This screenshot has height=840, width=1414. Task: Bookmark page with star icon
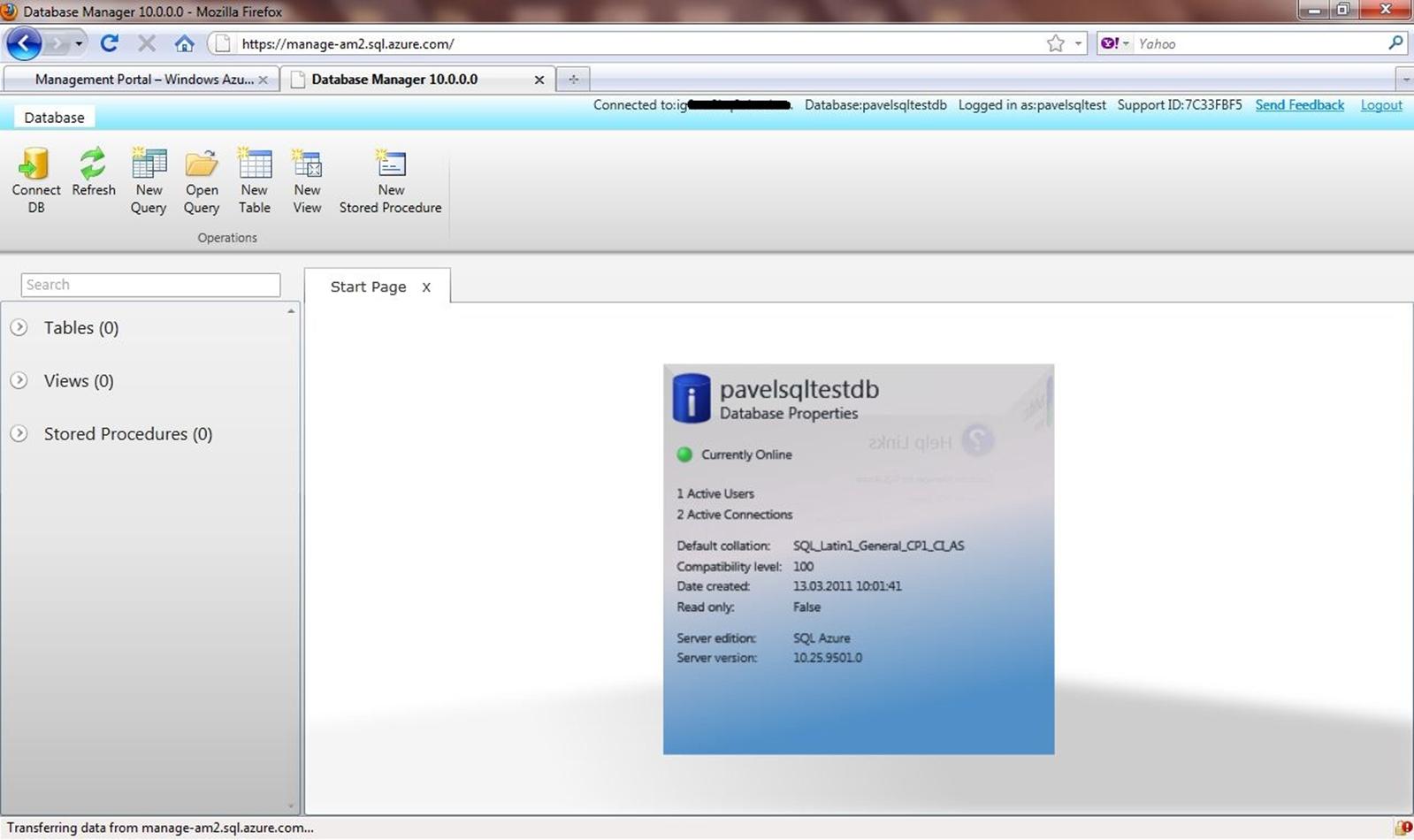click(x=1055, y=43)
